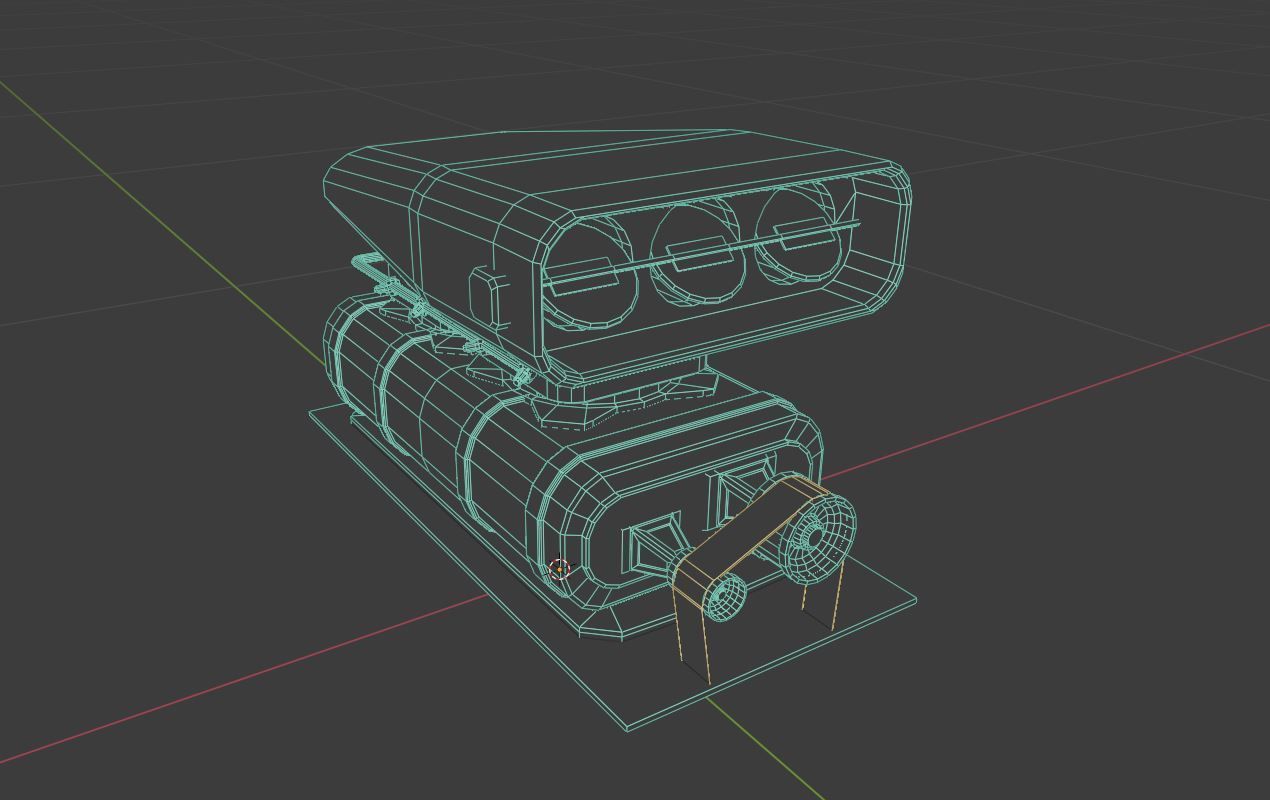1270x800 pixels.
Task: Select the small rounded box on scoop side
Action: pyautogui.click(x=489, y=297)
